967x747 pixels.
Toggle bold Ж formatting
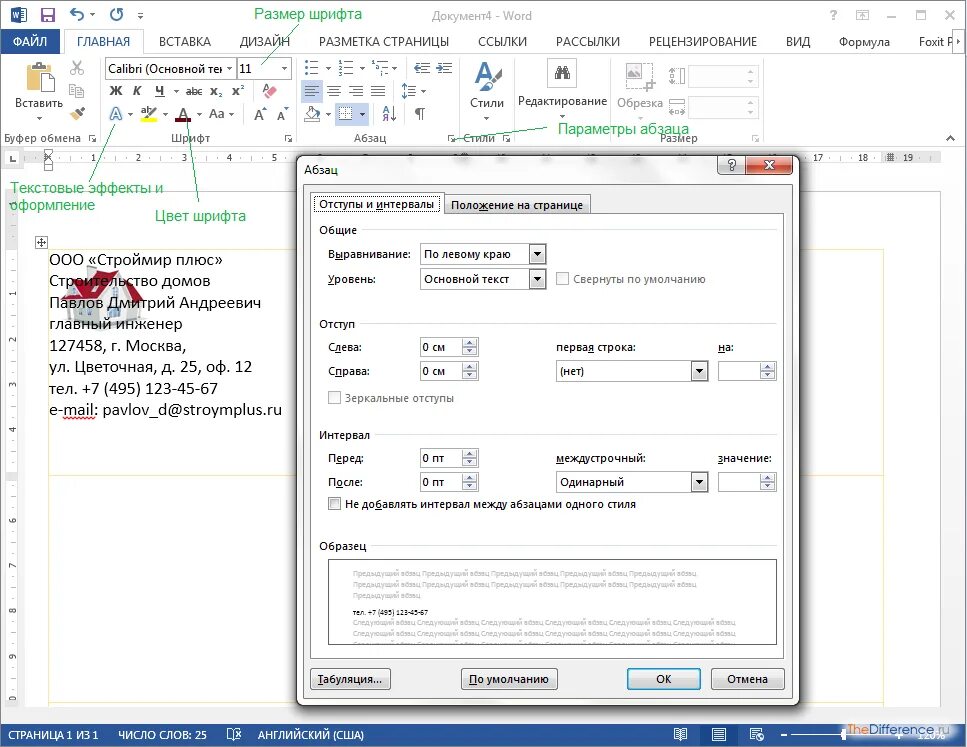click(115, 91)
